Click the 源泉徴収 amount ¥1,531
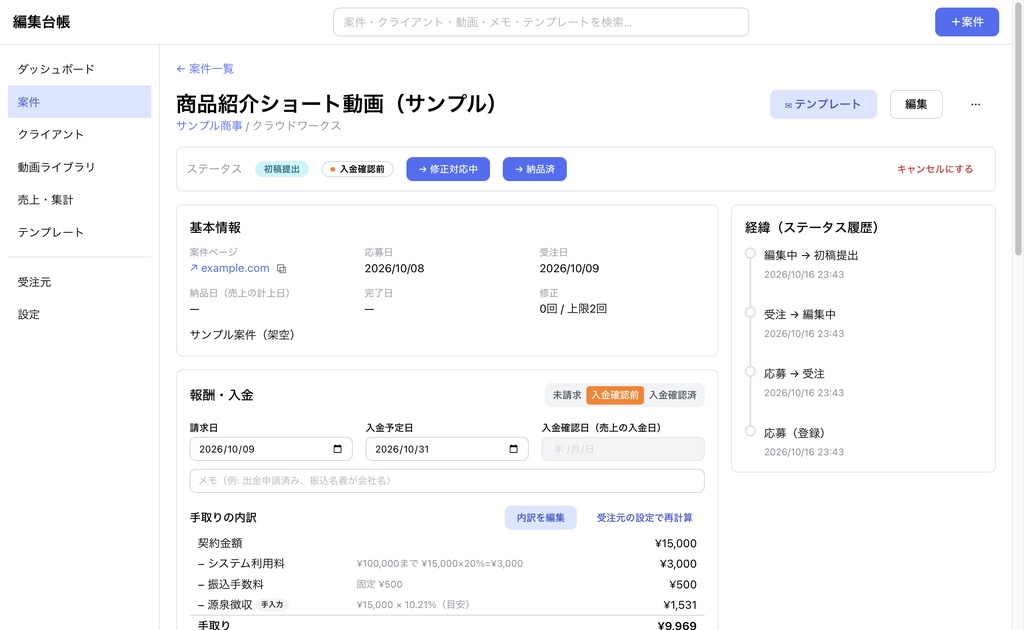 tap(680, 605)
